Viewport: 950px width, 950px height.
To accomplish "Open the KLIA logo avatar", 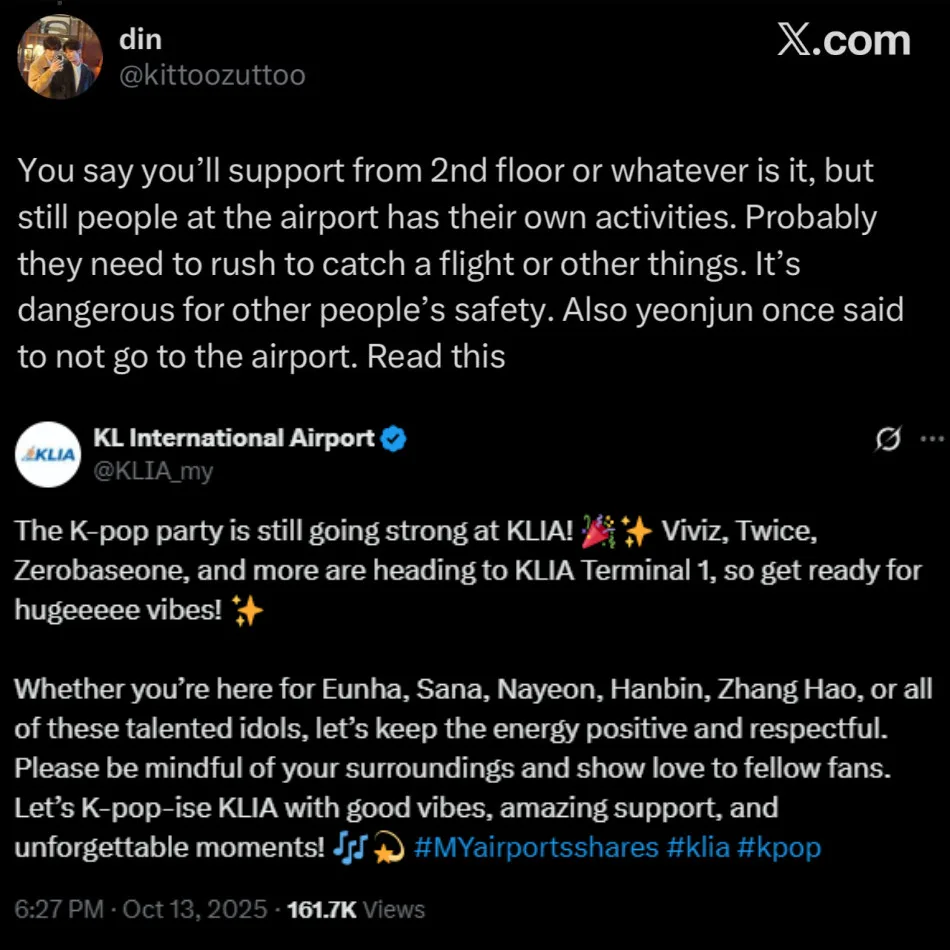I will [x=48, y=454].
